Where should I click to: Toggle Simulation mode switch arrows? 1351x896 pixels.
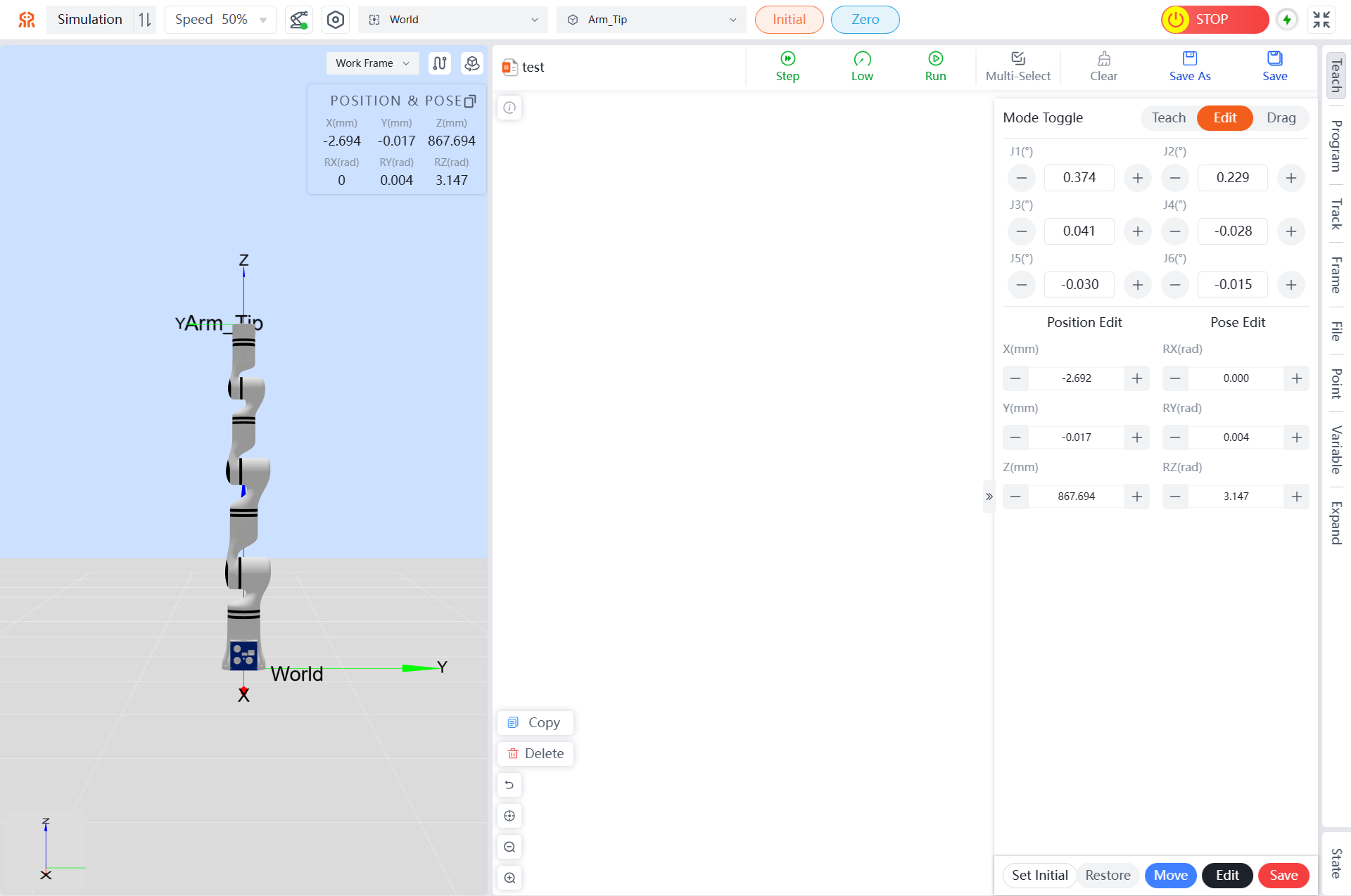pyautogui.click(x=145, y=20)
